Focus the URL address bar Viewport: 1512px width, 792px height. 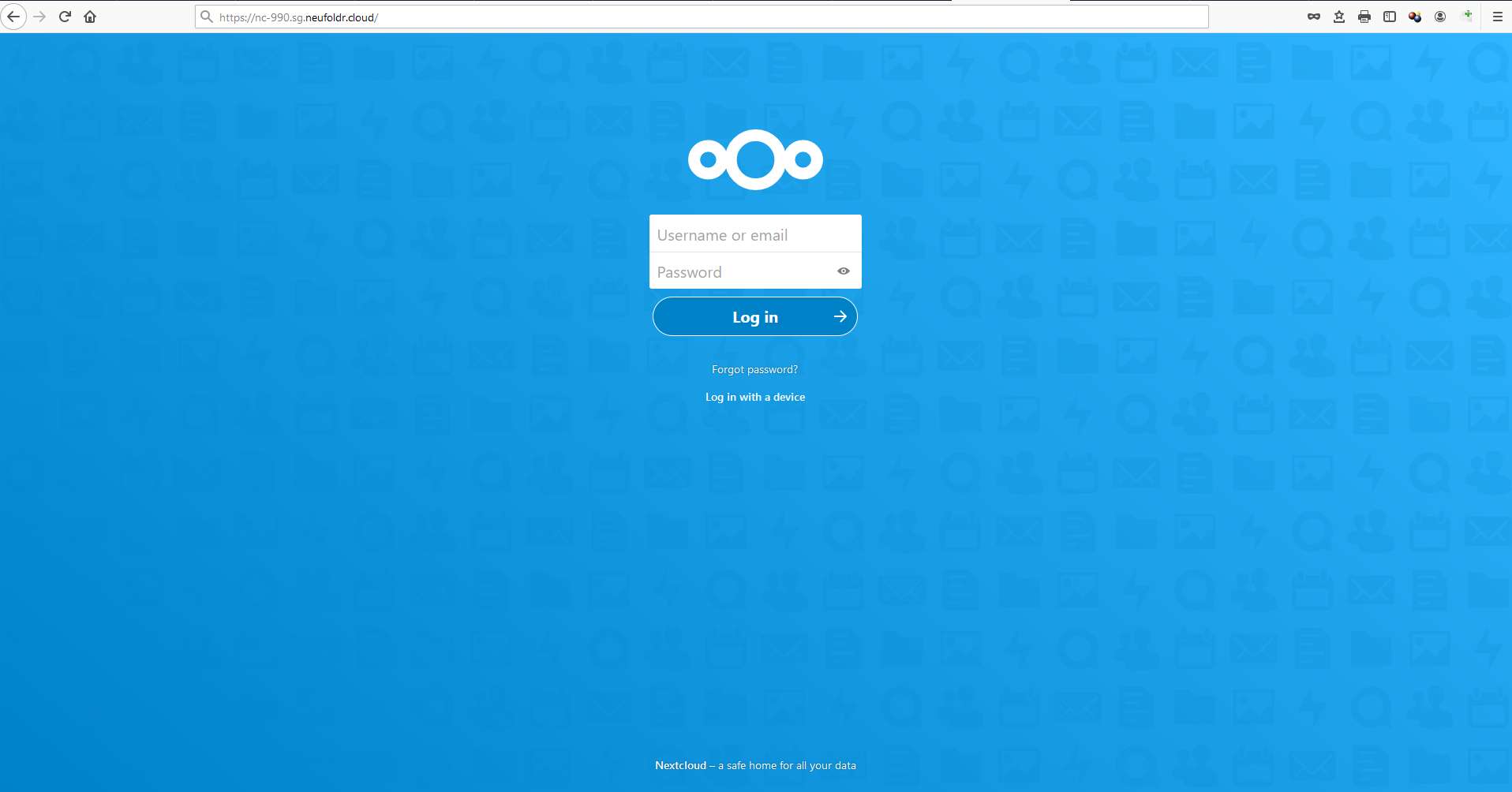[x=702, y=17]
